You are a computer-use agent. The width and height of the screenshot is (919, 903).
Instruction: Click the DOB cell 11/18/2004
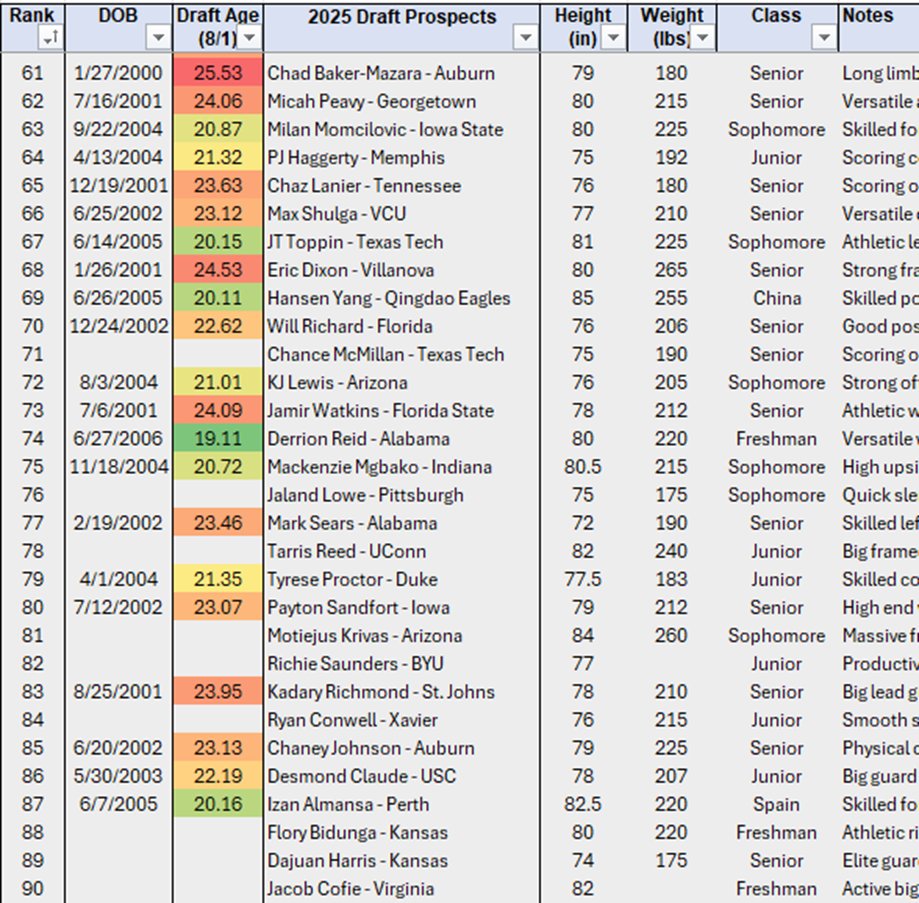point(118,467)
